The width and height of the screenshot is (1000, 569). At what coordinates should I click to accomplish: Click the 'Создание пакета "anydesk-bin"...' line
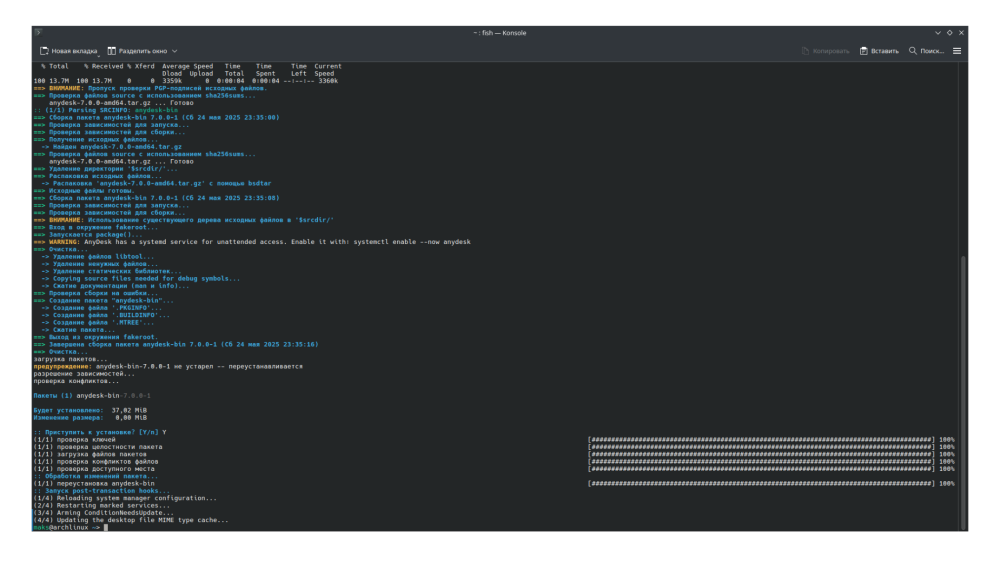tap(103, 300)
